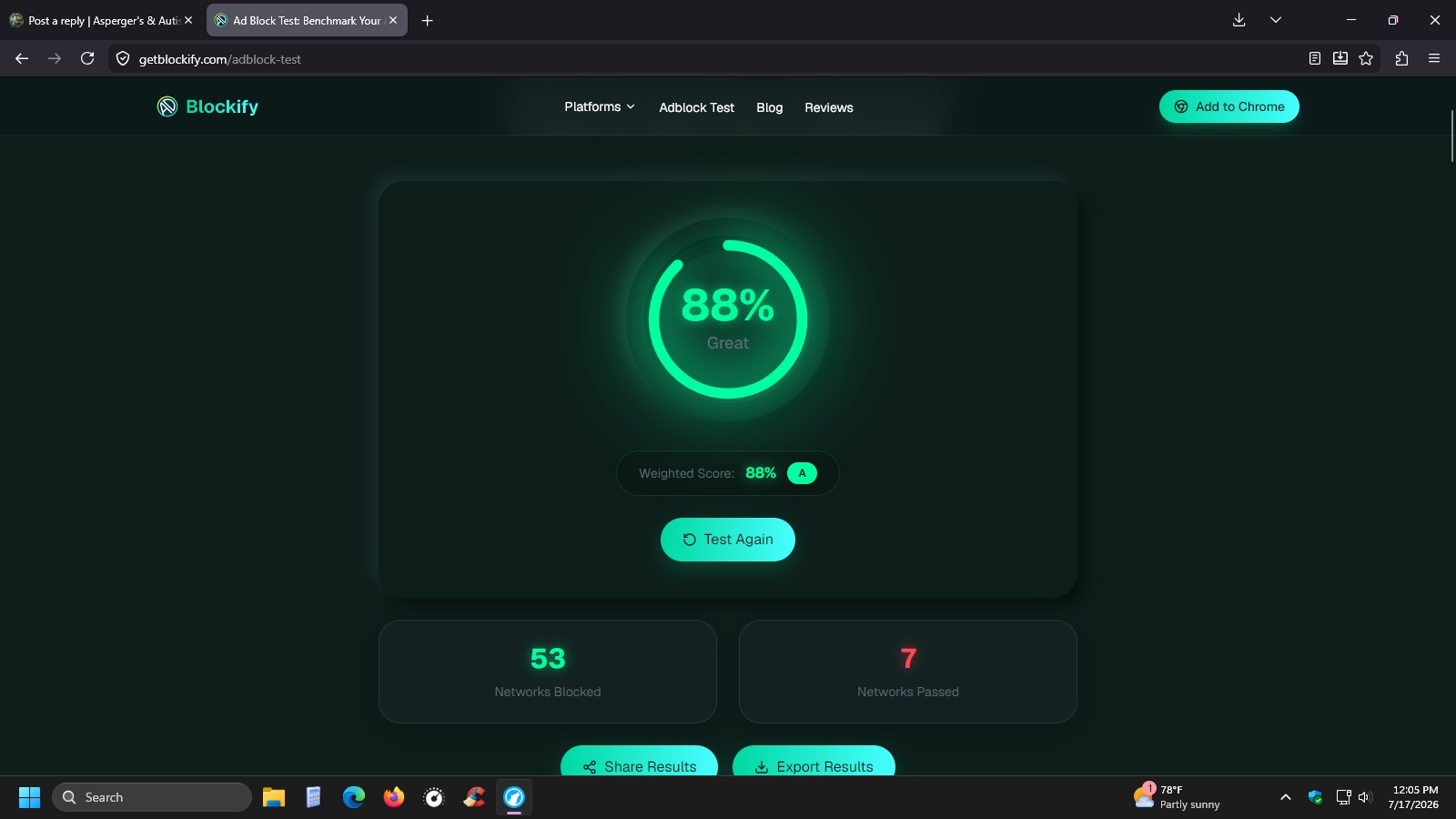Open Windows Security tray icon
The width and height of the screenshot is (1456, 819).
(1315, 797)
